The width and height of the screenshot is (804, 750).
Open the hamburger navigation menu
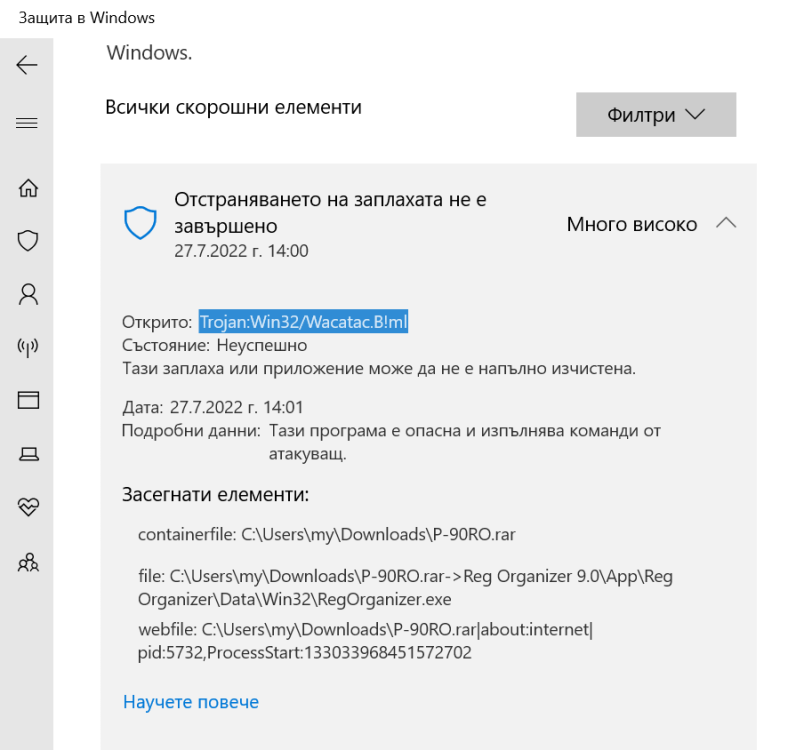pyautogui.click(x=27, y=123)
